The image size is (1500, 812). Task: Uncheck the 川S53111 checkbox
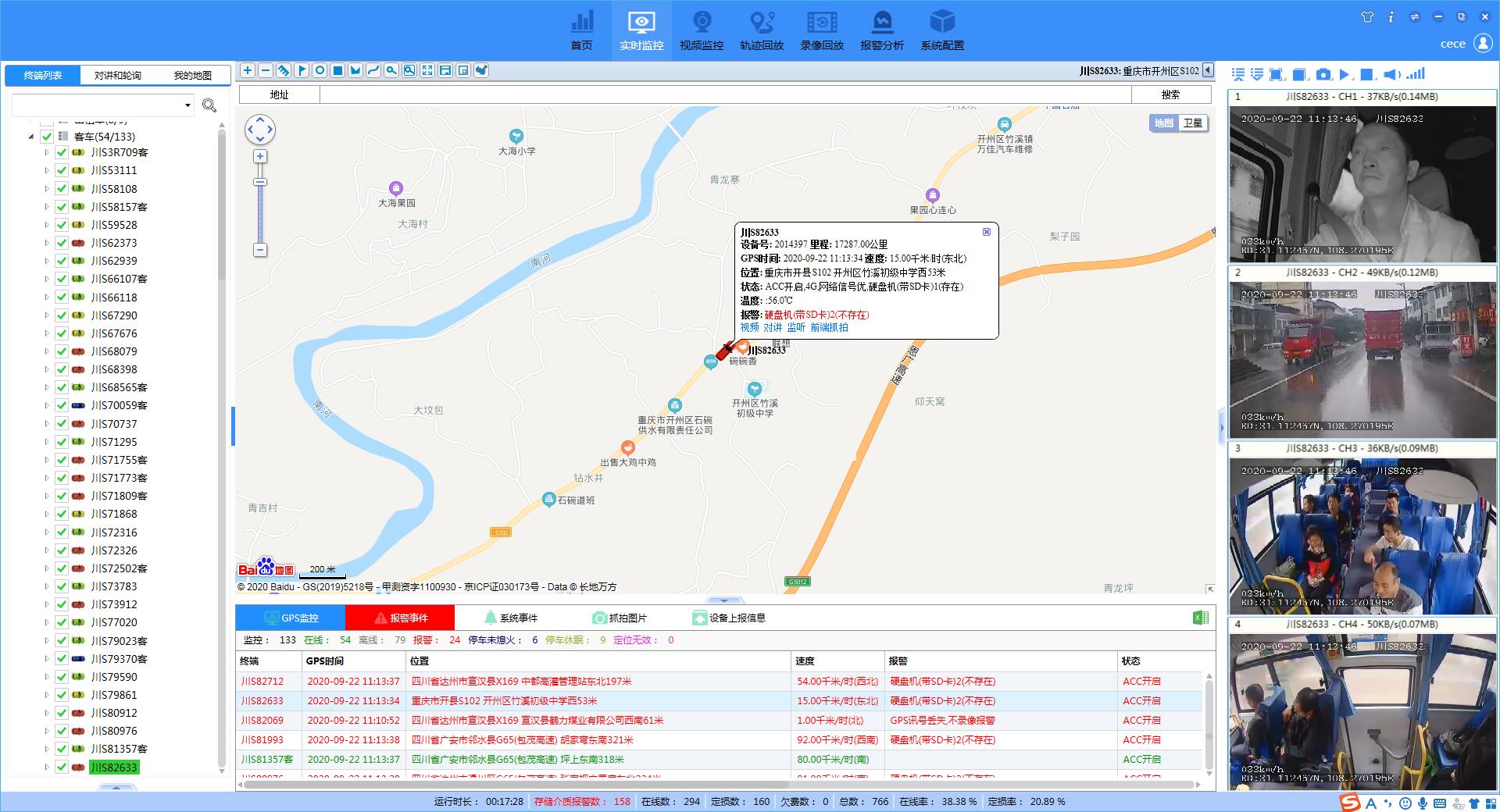coord(62,170)
